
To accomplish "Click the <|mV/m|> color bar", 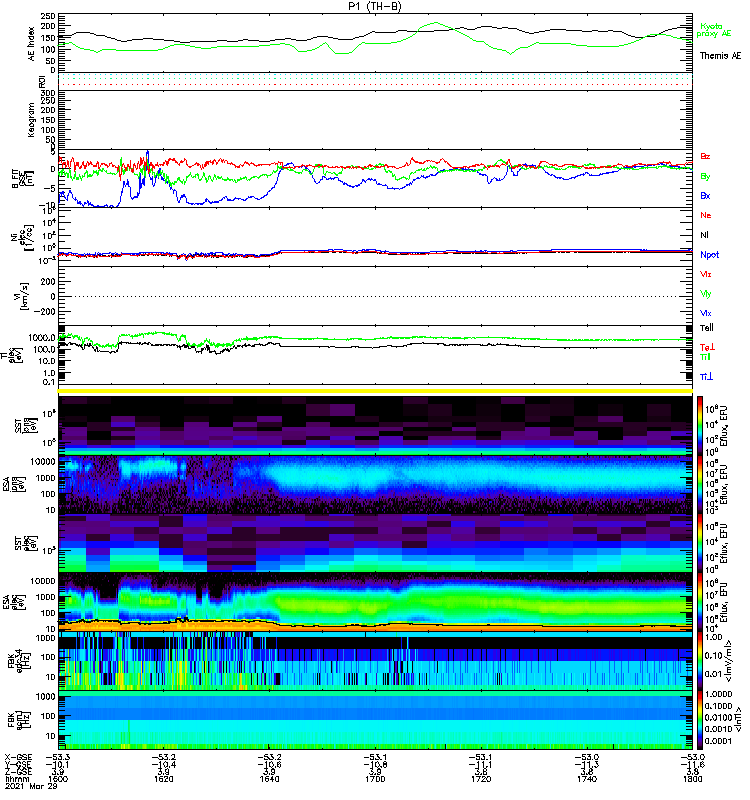I will click(700, 661).
